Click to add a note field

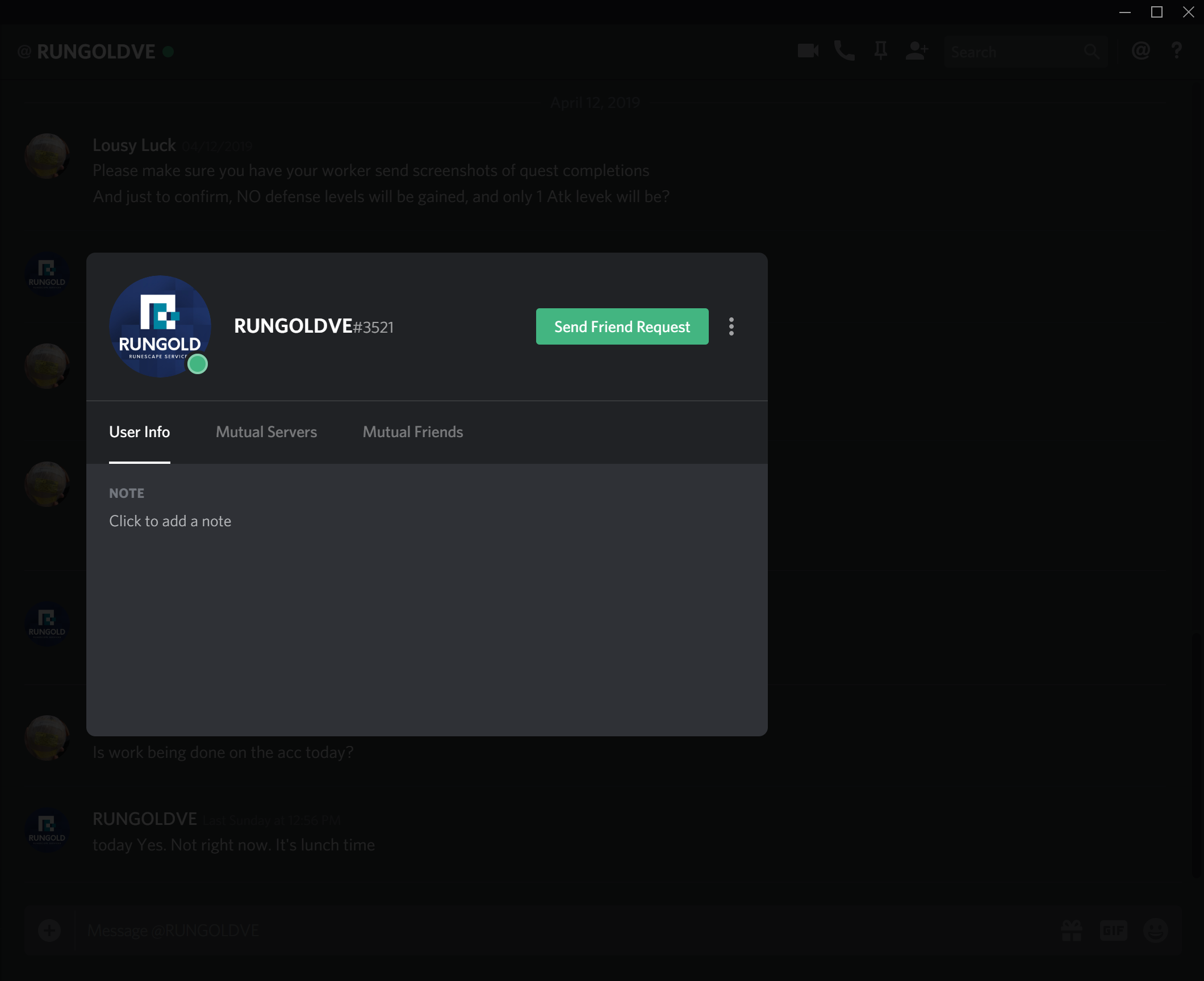[170, 521]
